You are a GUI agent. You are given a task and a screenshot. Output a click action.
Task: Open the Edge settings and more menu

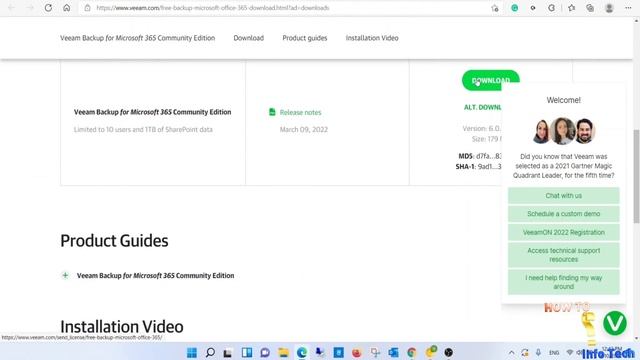pyautogui.click(x=628, y=8)
